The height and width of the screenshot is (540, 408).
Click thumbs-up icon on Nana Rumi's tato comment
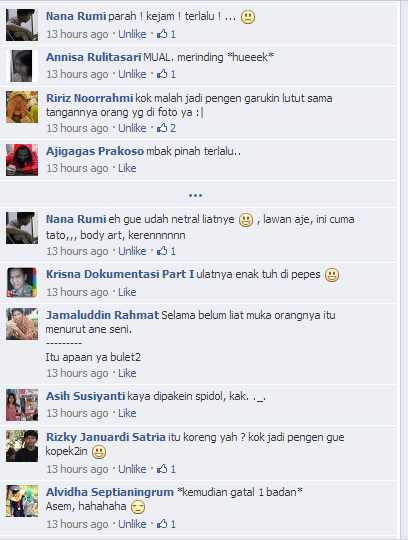coord(162,251)
